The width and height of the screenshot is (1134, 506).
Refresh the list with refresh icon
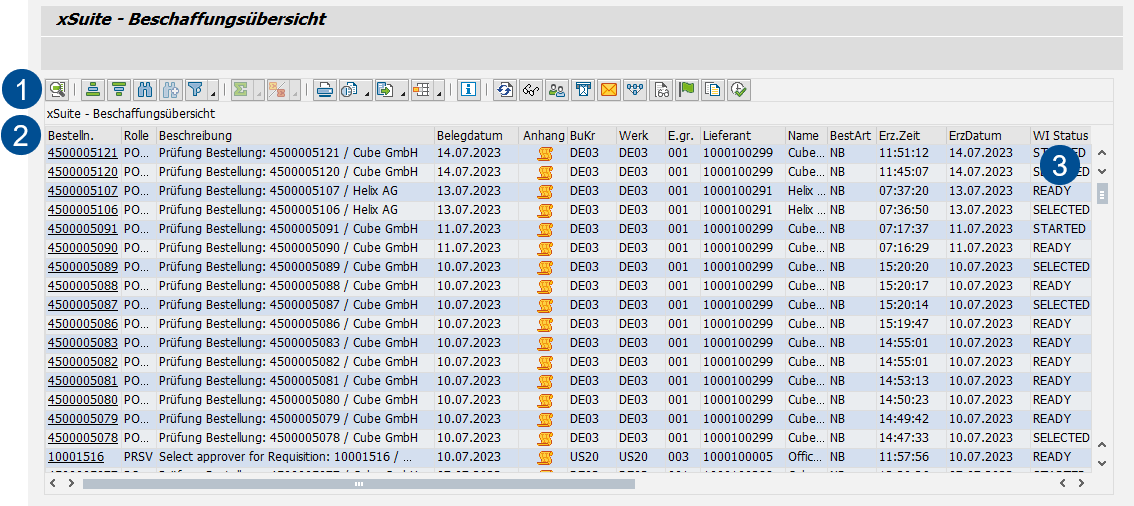pos(506,90)
